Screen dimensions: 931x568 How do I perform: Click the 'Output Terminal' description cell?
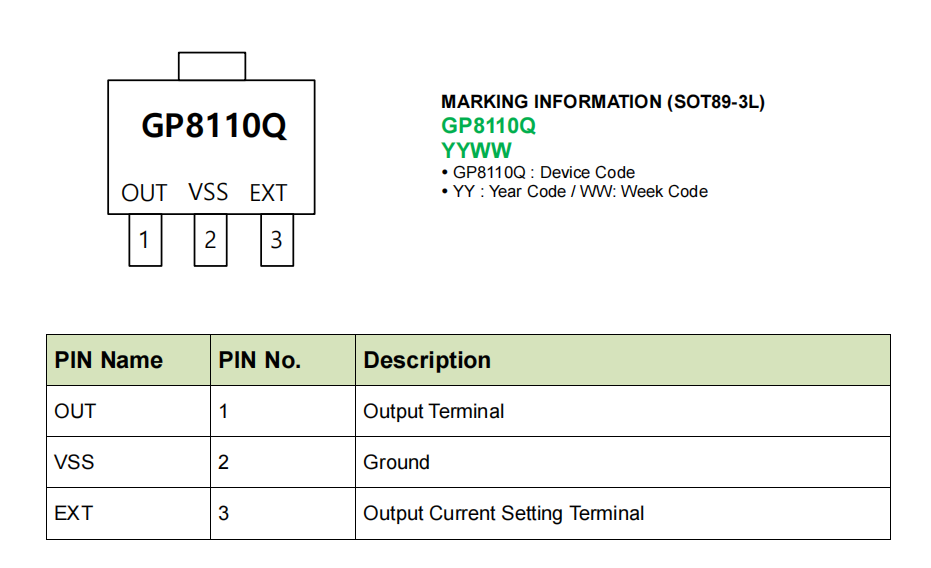(434, 411)
